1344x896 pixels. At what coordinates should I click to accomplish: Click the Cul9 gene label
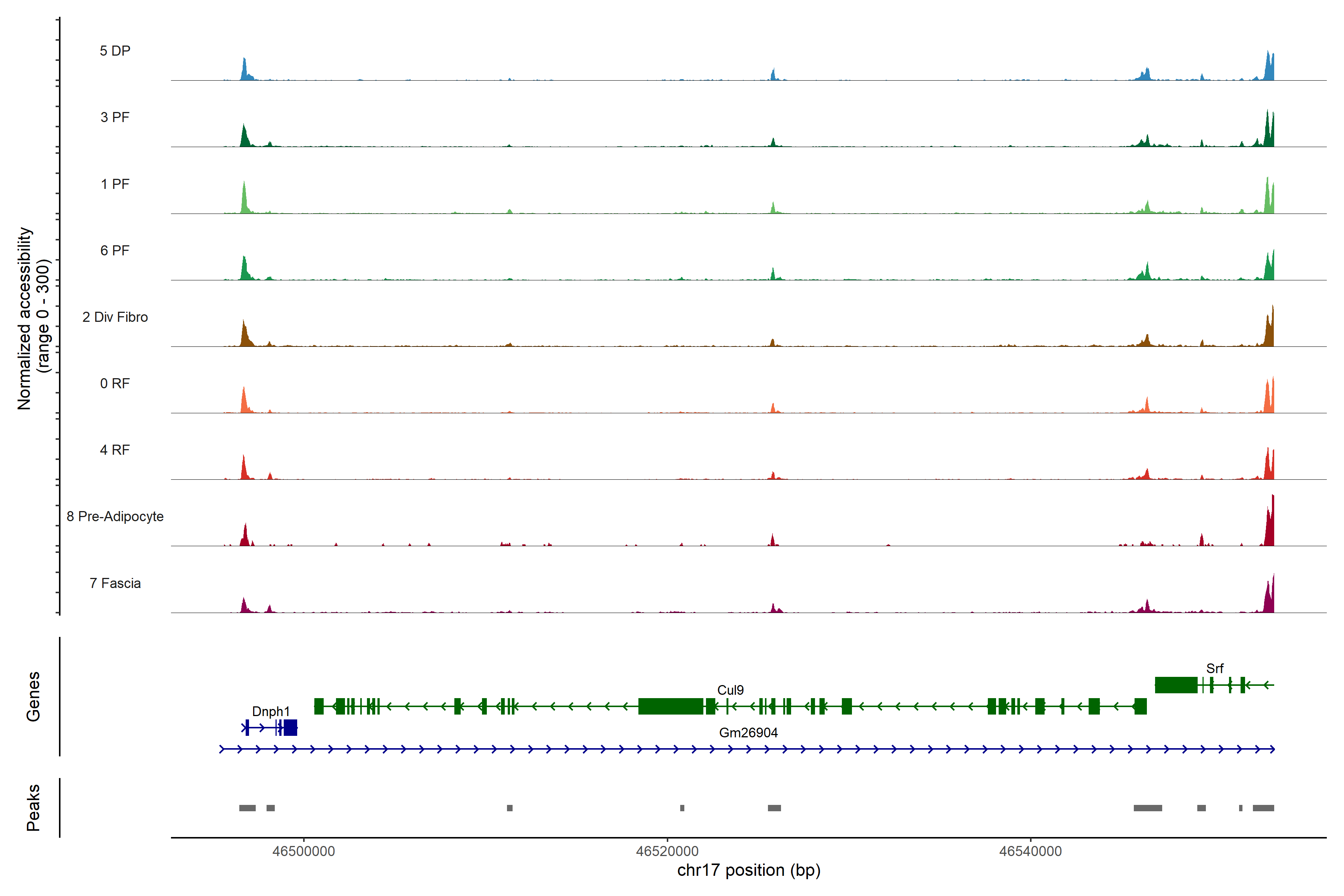730,690
